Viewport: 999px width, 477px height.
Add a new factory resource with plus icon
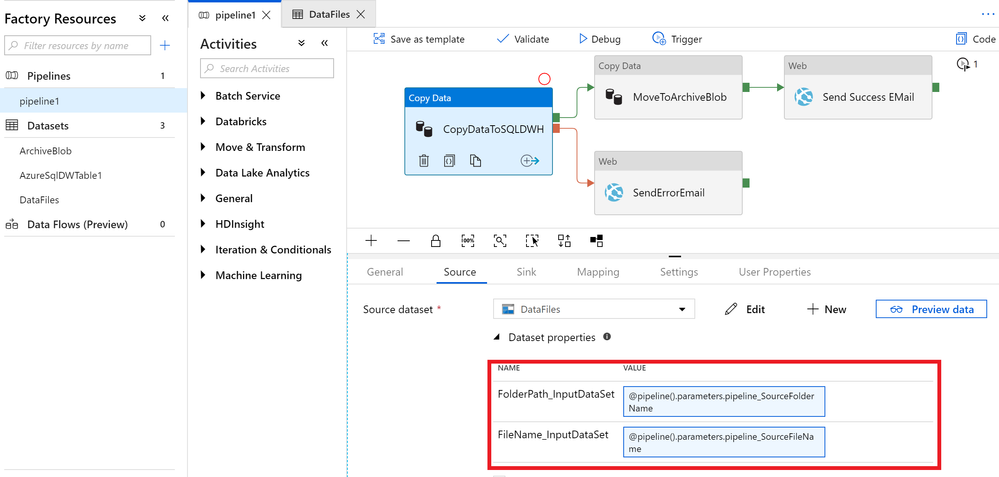(x=165, y=45)
